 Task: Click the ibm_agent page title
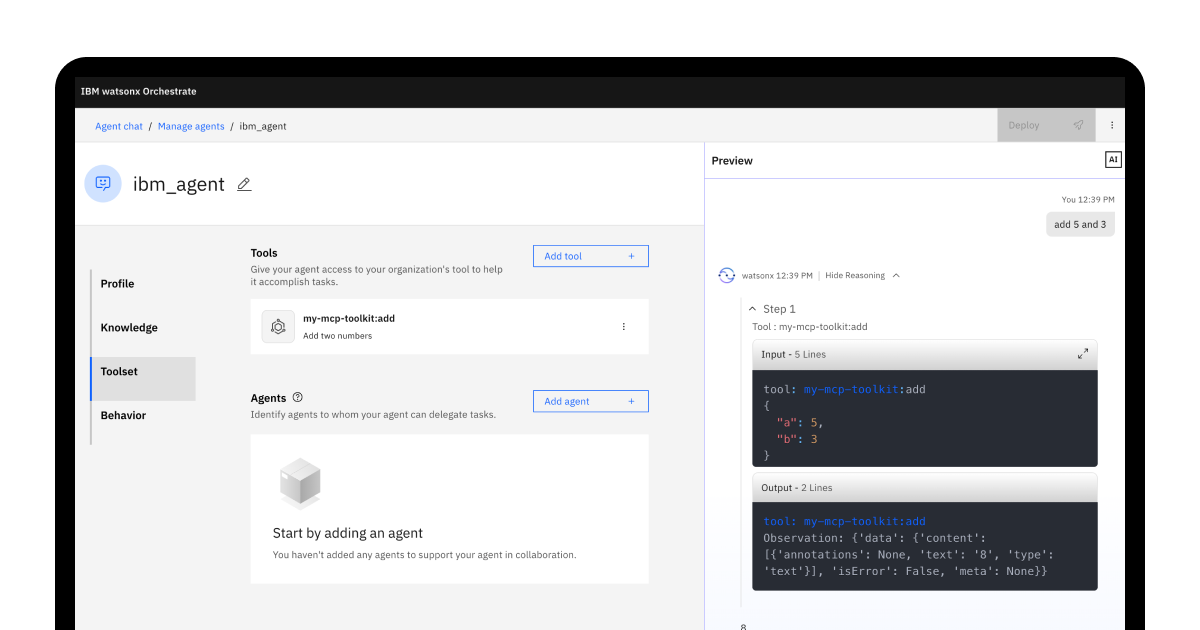coord(179,184)
